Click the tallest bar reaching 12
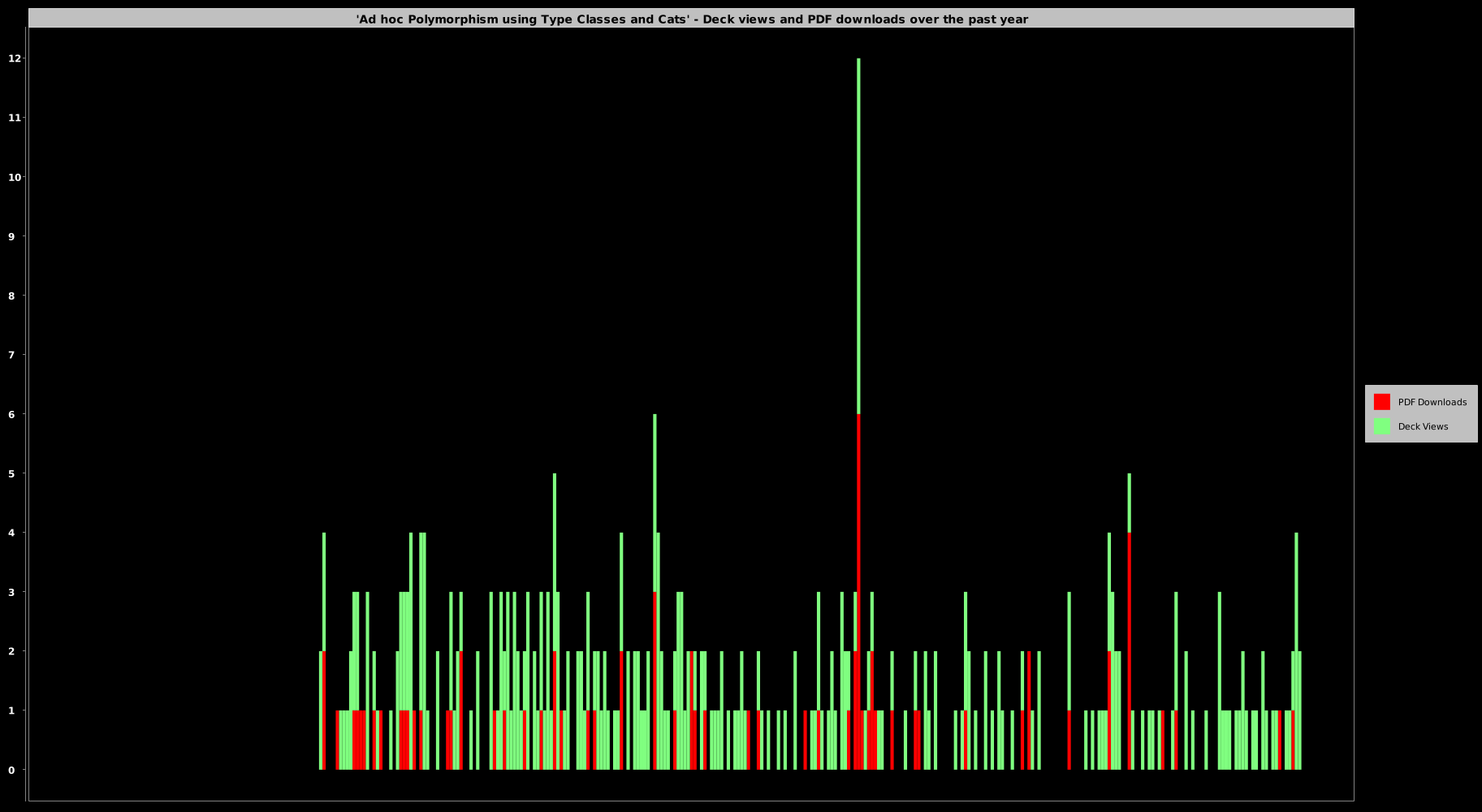 pyautogui.click(x=858, y=413)
